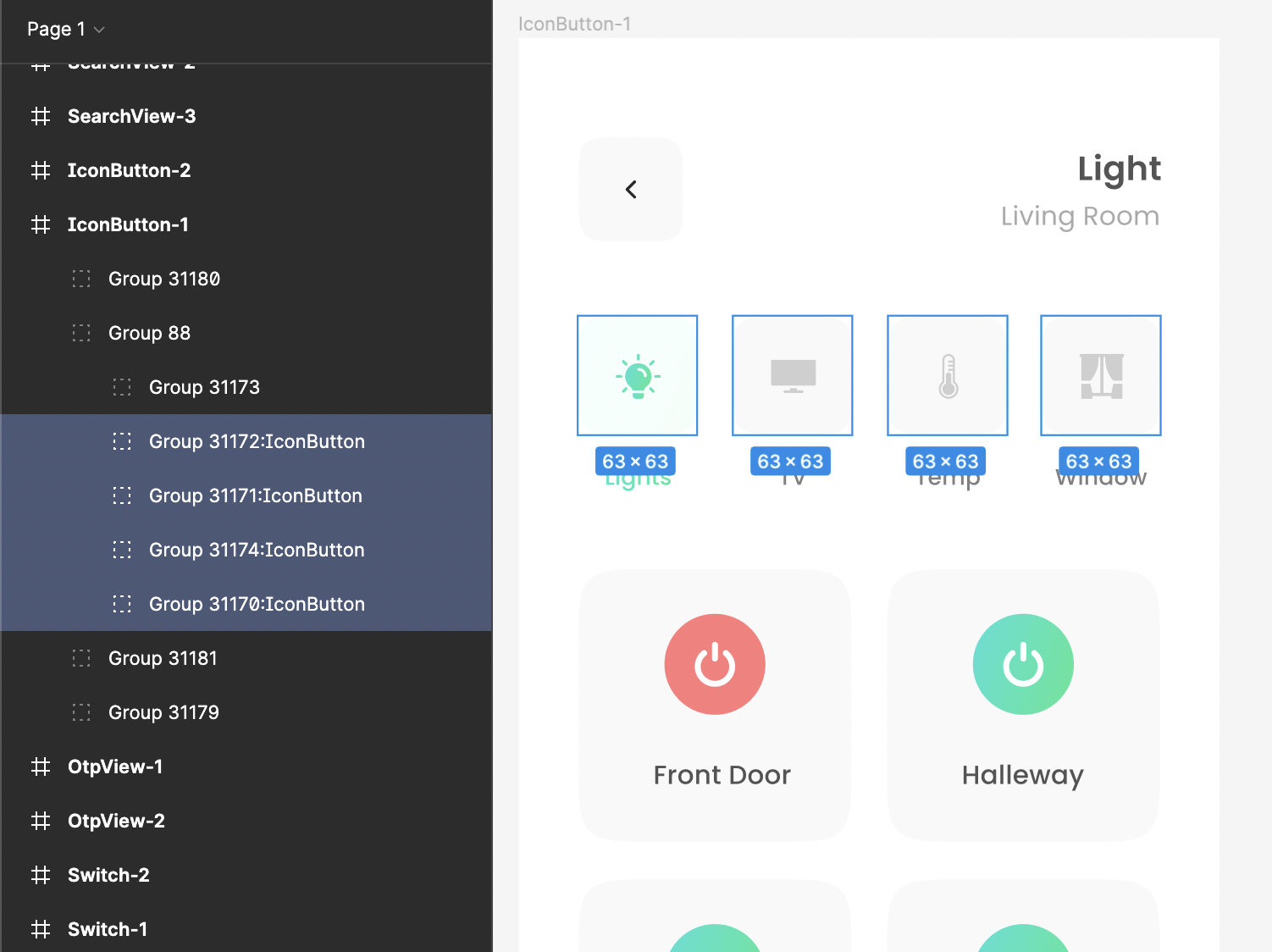Screen dimensions: 1272x952
Task: Toggle the red Front Door power button
Action: coord(715,664)
